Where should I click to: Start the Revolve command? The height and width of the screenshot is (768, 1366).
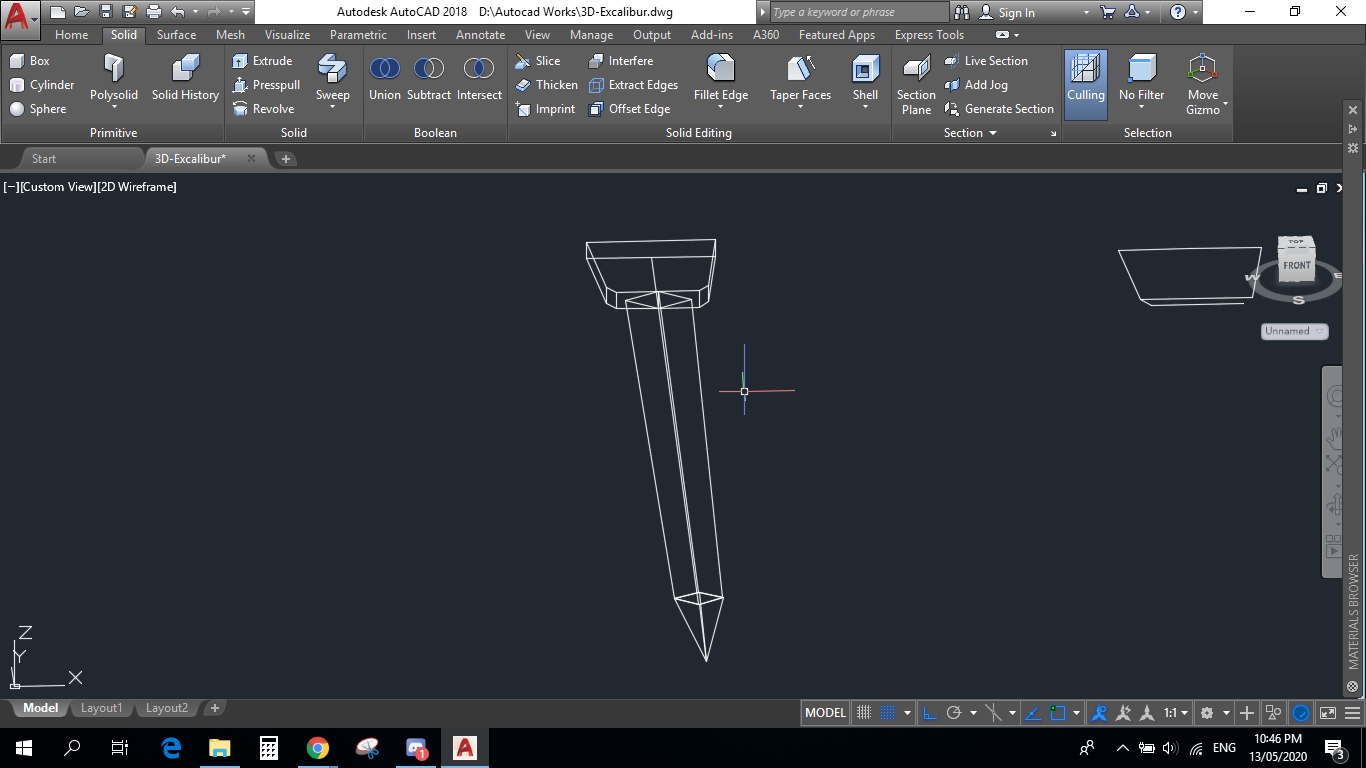pos(263,109)
